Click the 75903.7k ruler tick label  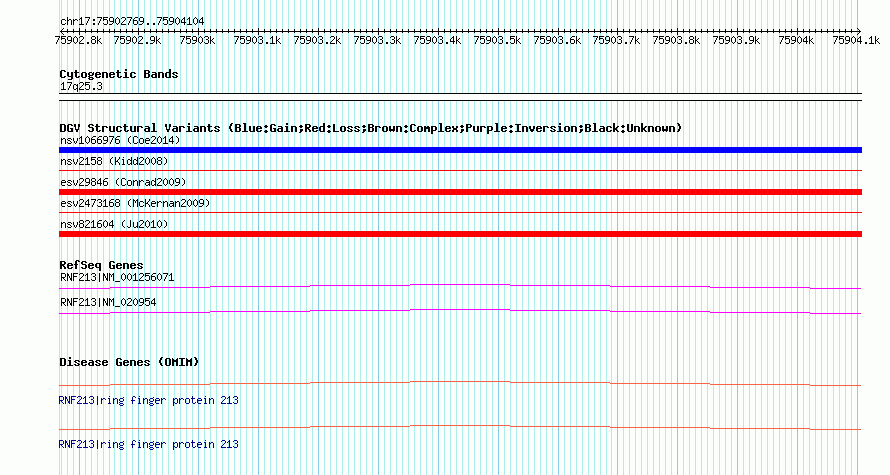616,40
